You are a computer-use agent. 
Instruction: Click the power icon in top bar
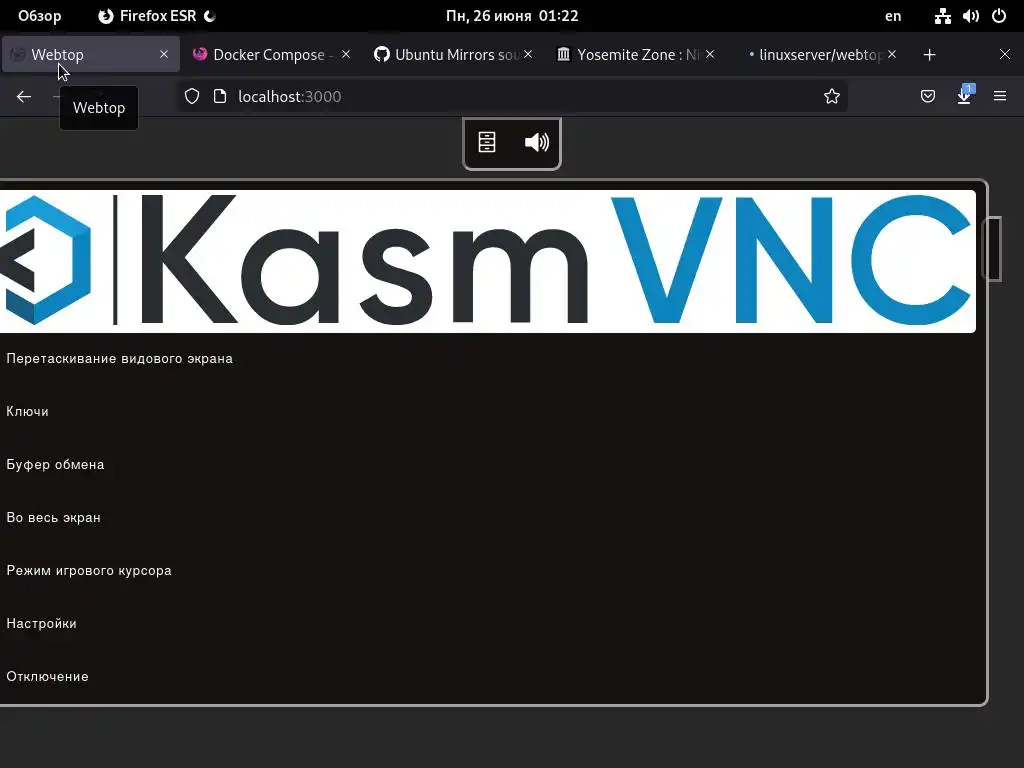click(x=999, y=16)
